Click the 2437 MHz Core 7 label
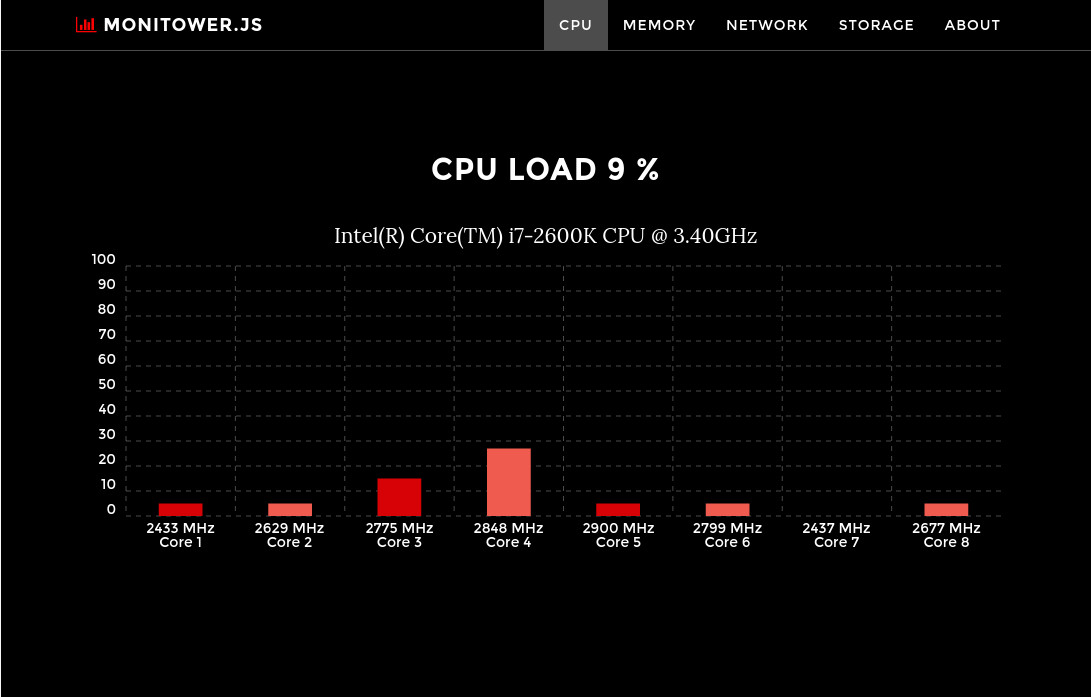The width and height of the screenshot is (1091, 697). (836, 535)
